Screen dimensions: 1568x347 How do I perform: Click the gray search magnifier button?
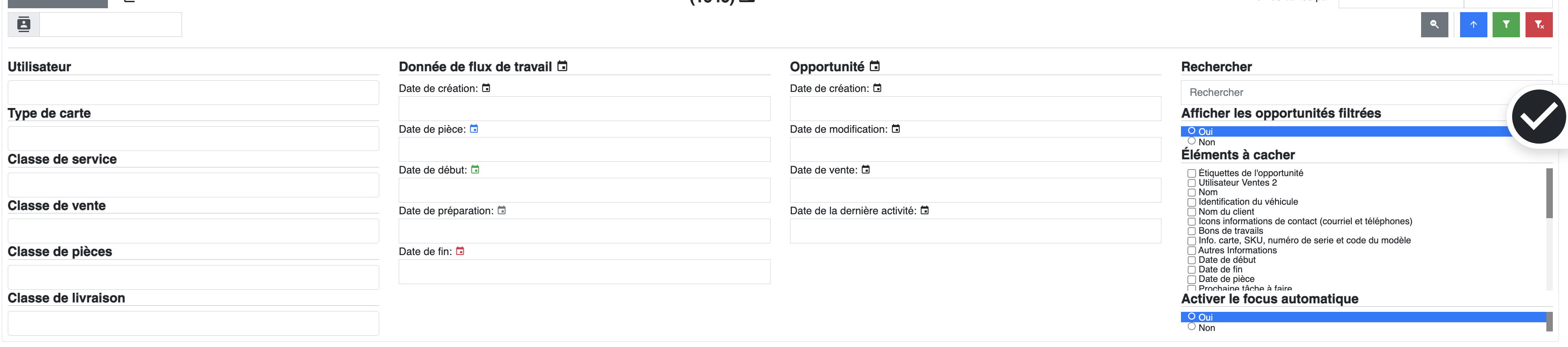[1434, 25]
